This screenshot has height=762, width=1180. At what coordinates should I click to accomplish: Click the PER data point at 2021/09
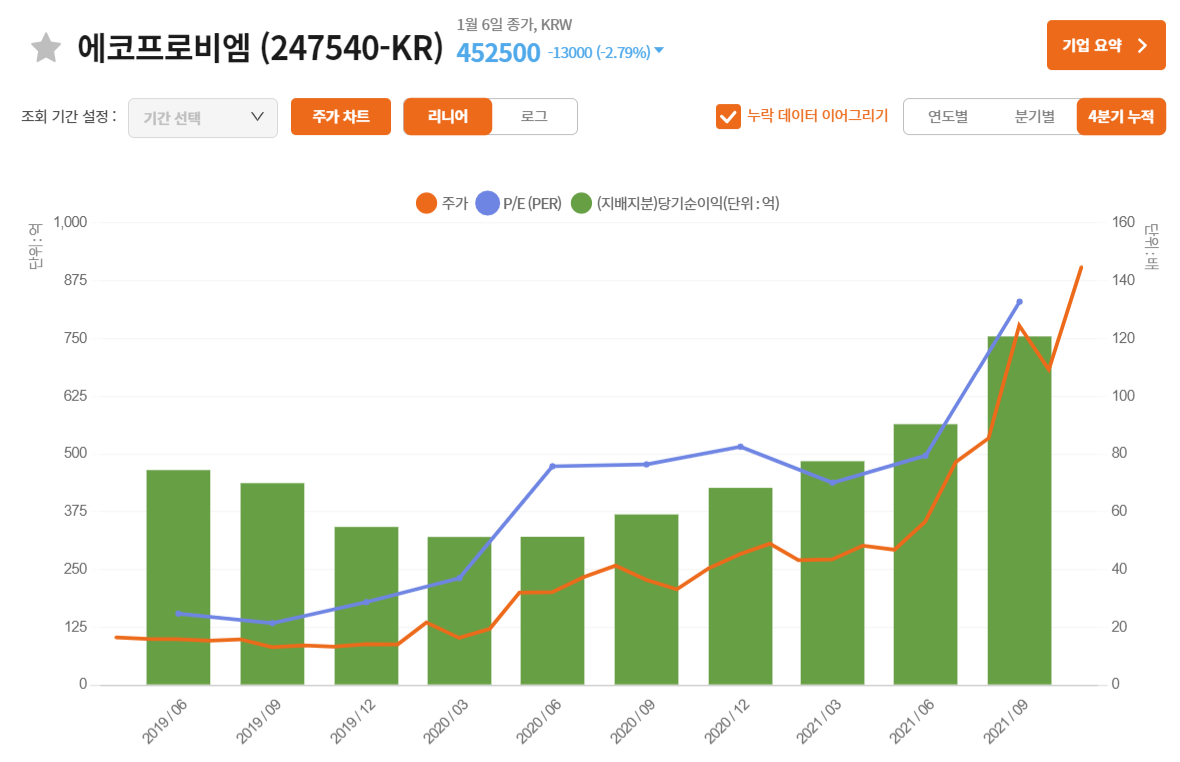[x=1020, y=302]
